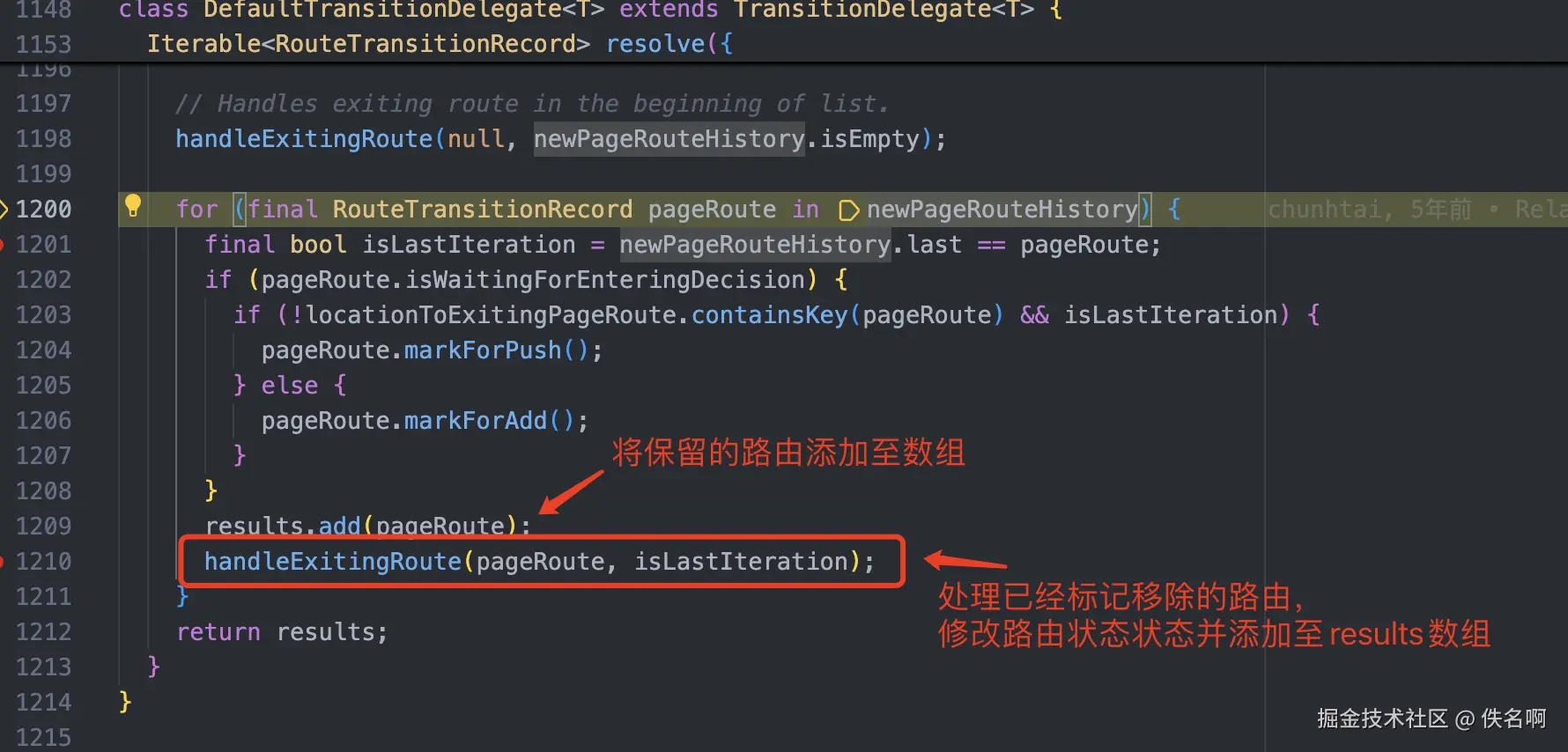
Task: Jump to the sticky resolve method header line
Action: coord(440,44)
